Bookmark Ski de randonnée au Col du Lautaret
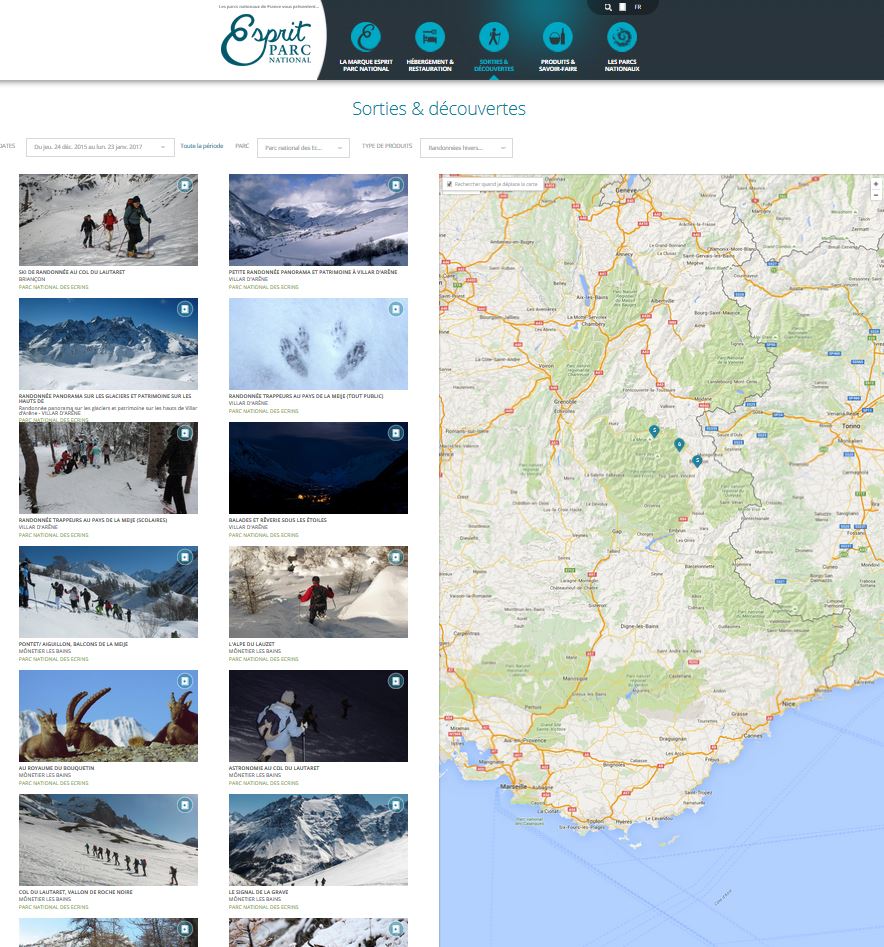 tap(185, 185)
